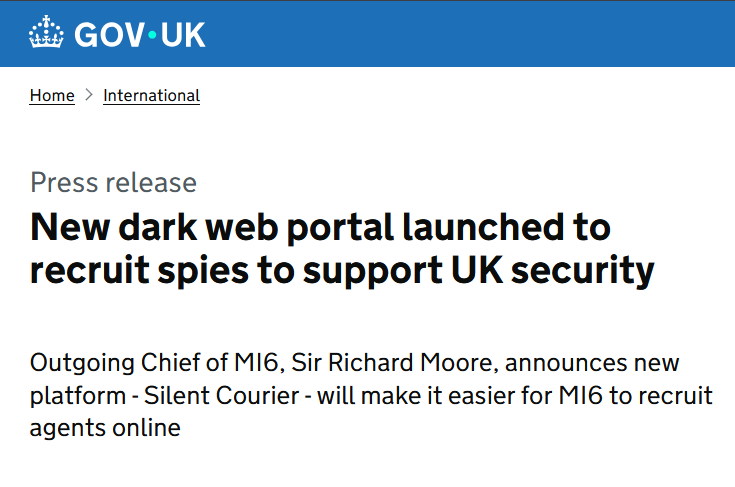Click the teal dot in GOV.UK logo
This screenshot has width=735, height=487.
click(152, 35)
